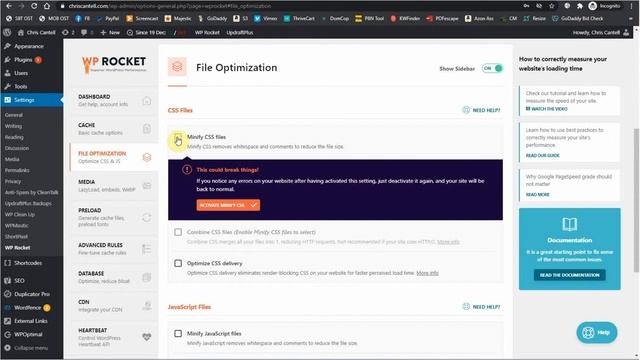Image resolution: width=640 pixels, height=360 pixels.
Task: Open the Users menu
Action: click(x=21, y=73)
